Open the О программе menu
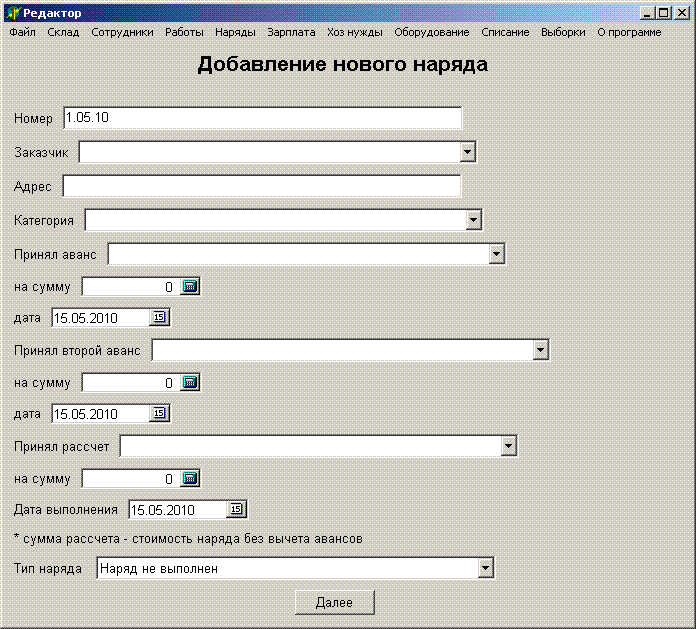This screenshot has height=629, width=696. tap(629, 32)
